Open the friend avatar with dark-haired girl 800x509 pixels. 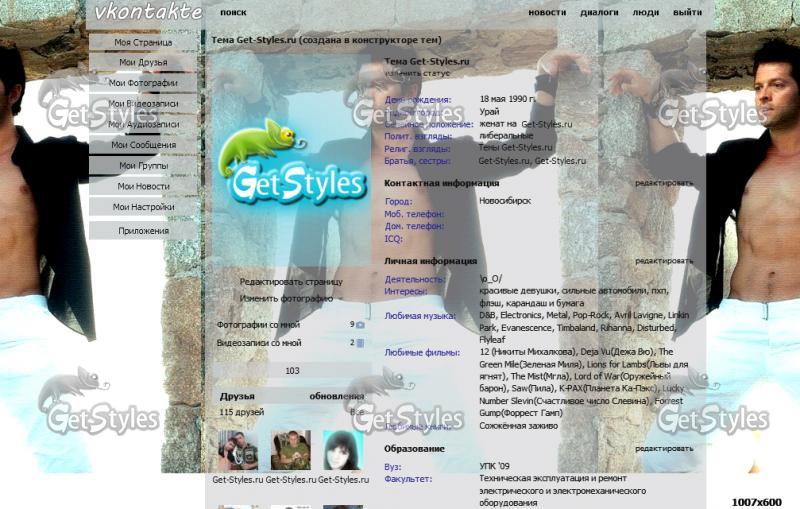(342, 451)
